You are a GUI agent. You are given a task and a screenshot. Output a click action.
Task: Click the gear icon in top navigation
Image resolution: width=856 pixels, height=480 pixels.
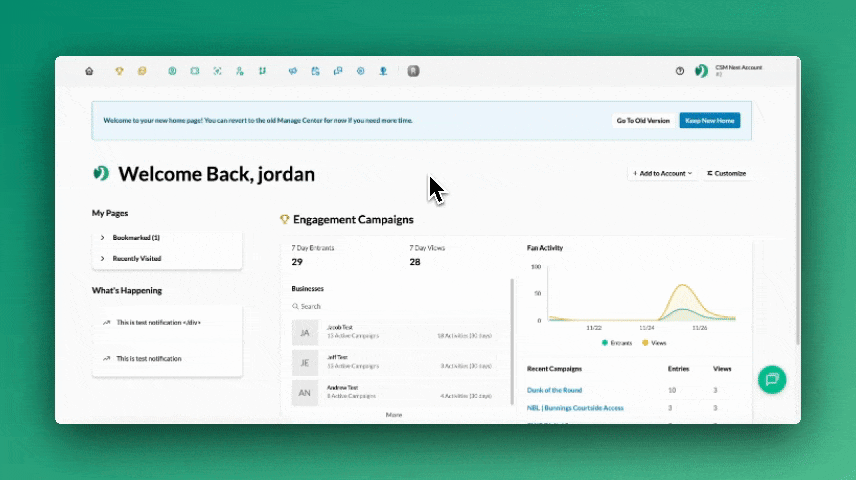click(x=360, y=71)
